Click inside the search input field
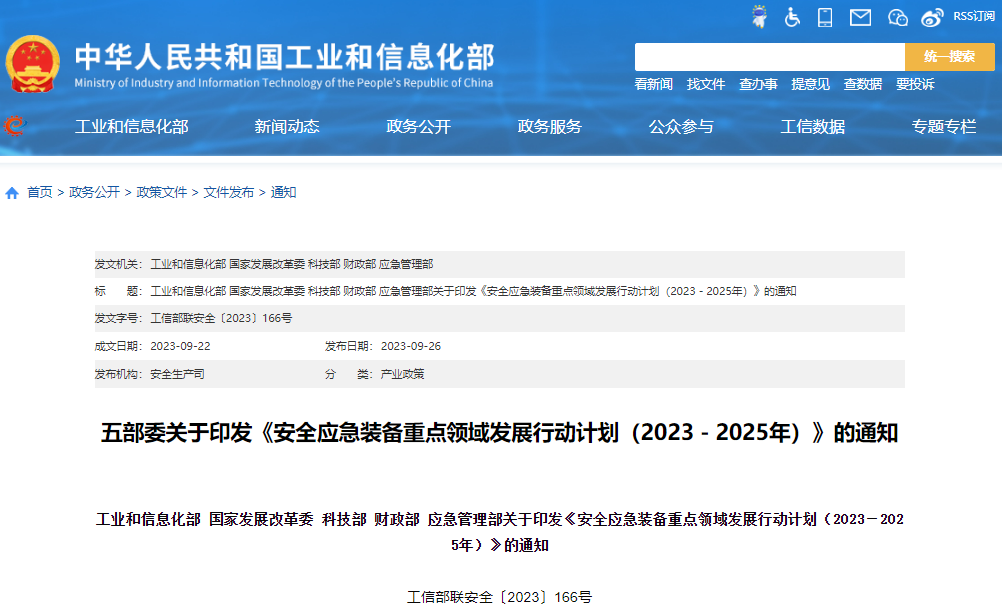The width and height of the screenshot is (1002, 607). [x=770, y=57]
